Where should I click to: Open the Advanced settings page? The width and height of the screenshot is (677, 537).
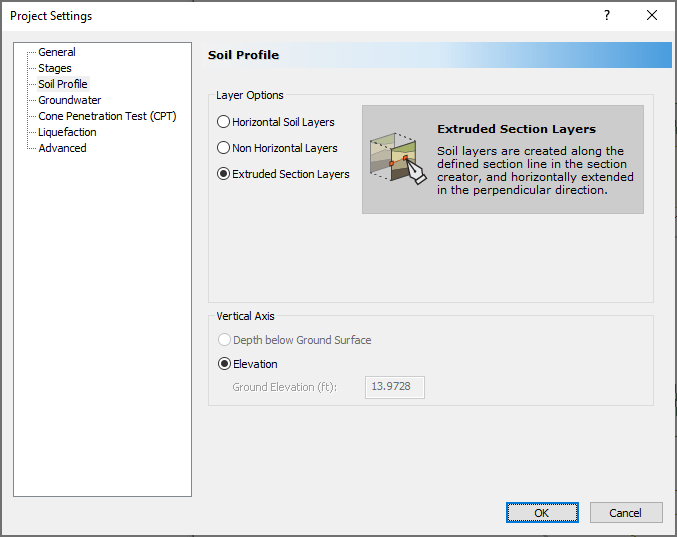[x=62, y=148]
